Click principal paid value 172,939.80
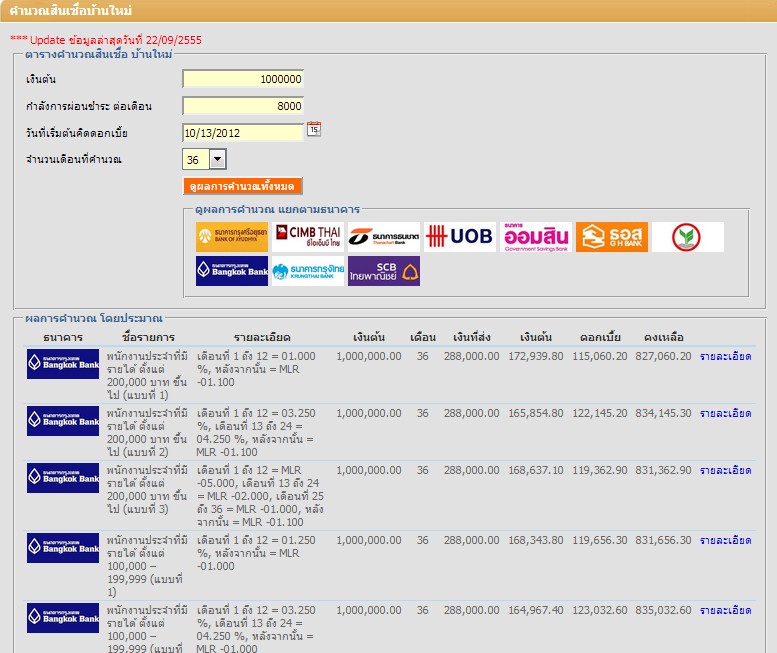 point(536,356)
